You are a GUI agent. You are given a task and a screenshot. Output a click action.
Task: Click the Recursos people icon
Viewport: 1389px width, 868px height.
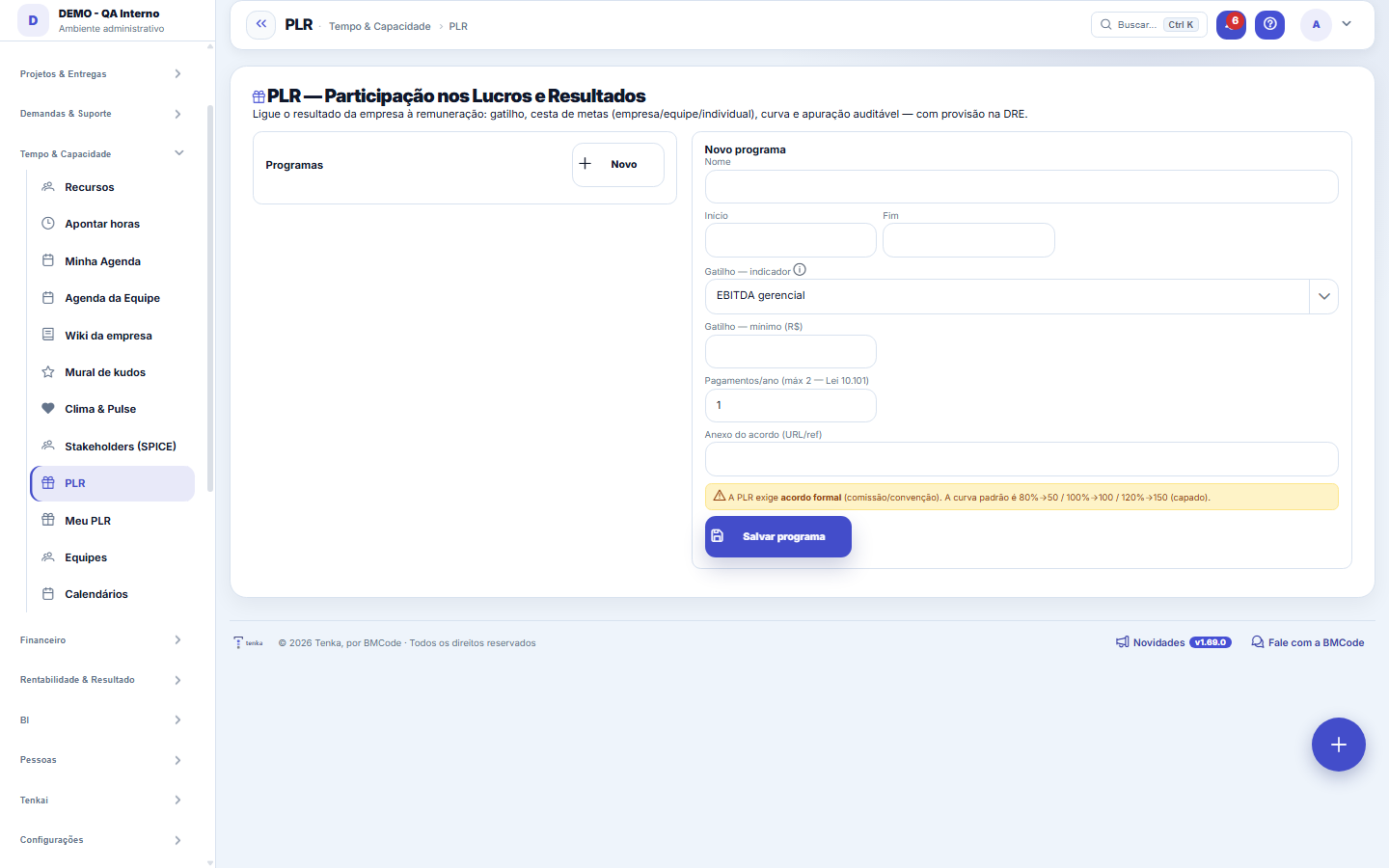48,187
